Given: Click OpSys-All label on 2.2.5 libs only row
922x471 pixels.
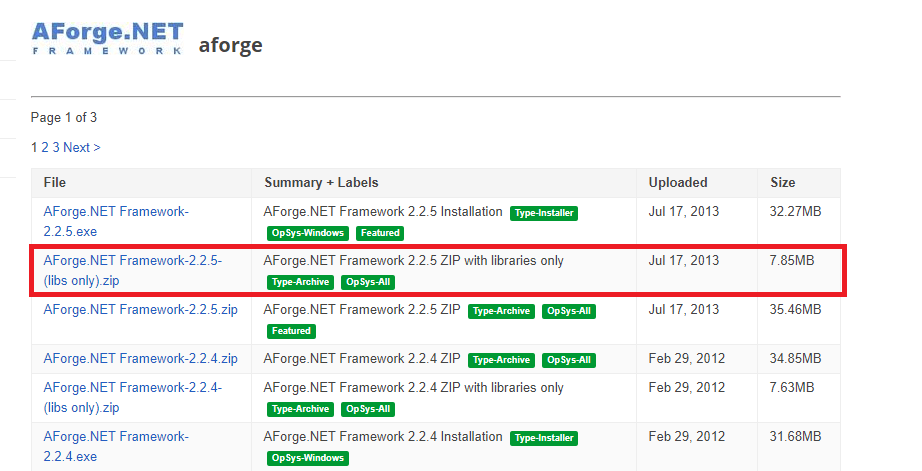Looking at the screenshot, I should click(x=368, y=282).
